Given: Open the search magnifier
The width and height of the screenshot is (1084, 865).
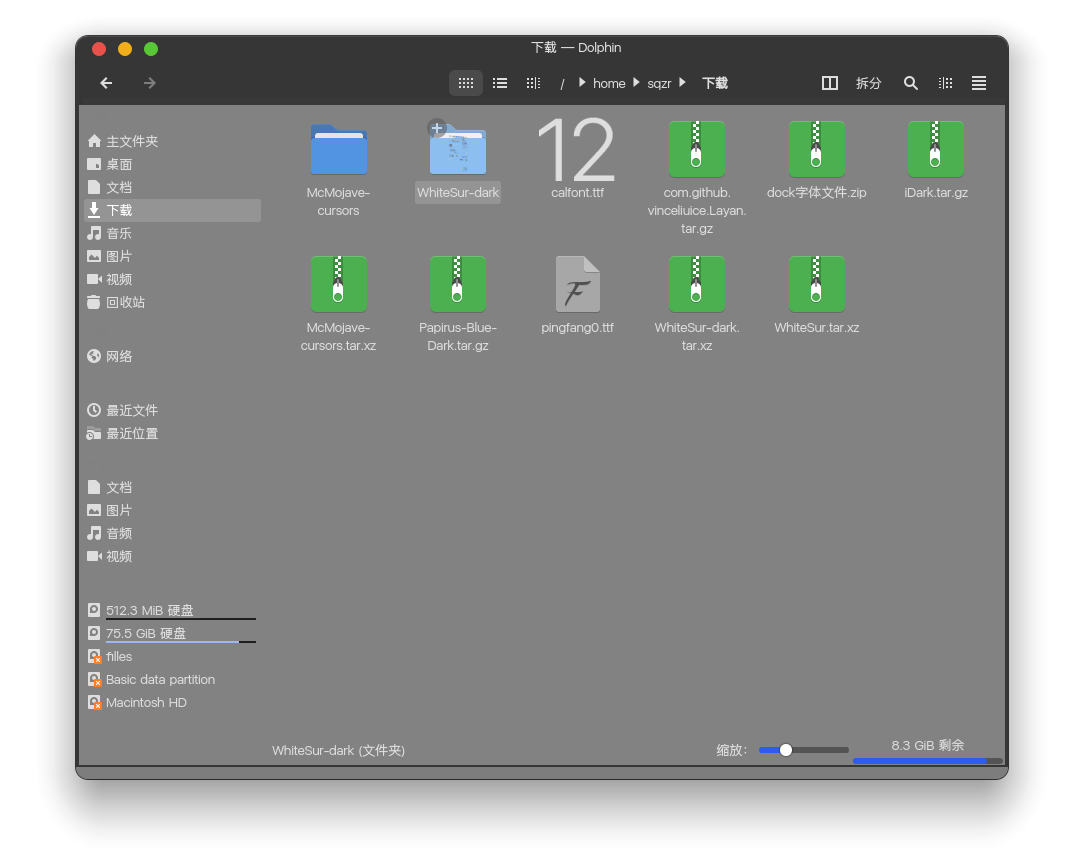Looking at the screenshot, I should 910,83.
